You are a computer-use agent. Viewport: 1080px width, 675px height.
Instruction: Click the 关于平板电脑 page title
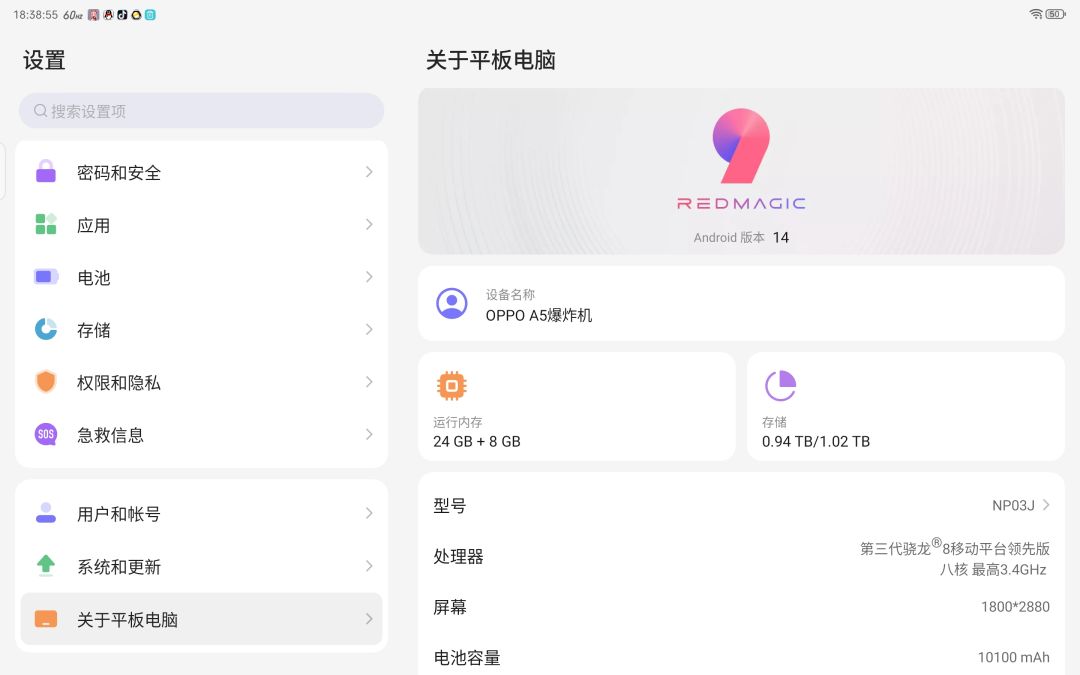[x=490, y=61]
